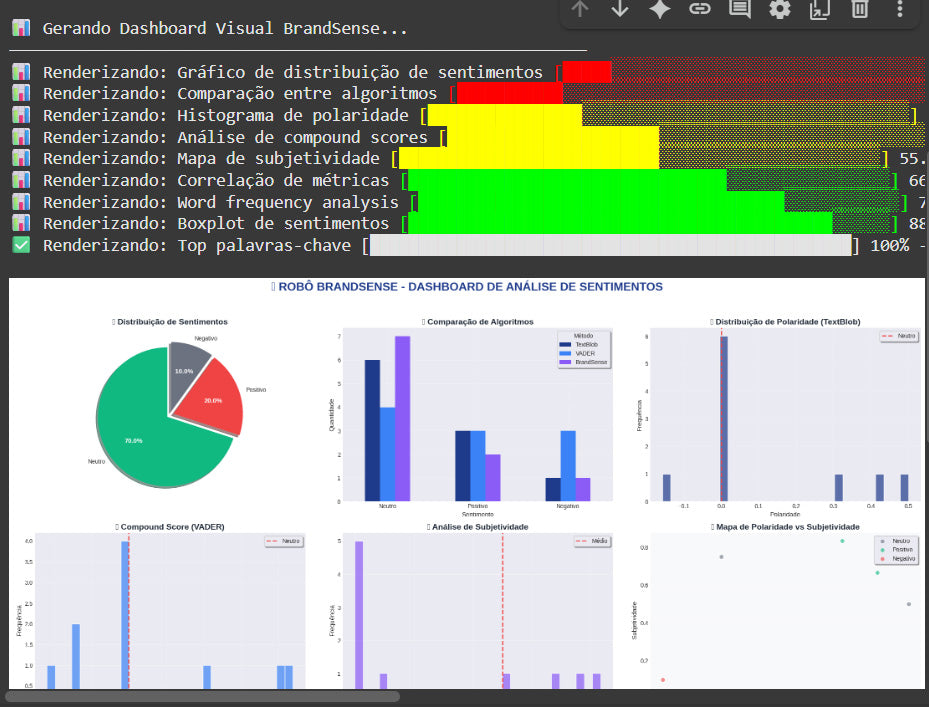Add a comment to this cell

tap(740, 9)
